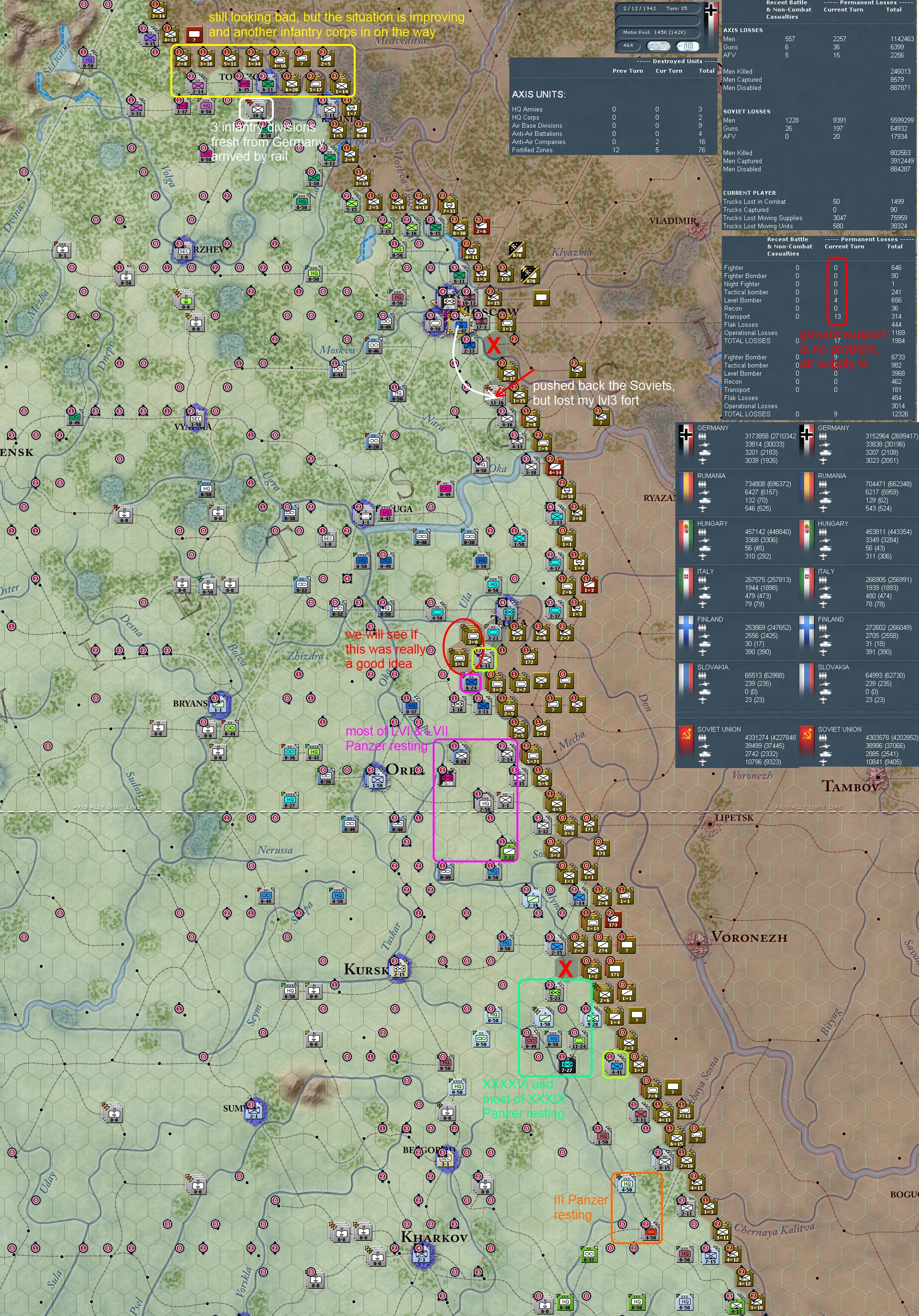The image size is (919, 1316).
Task: Select the 17-3 stack at Moscow
Action: tap(481, 322)
